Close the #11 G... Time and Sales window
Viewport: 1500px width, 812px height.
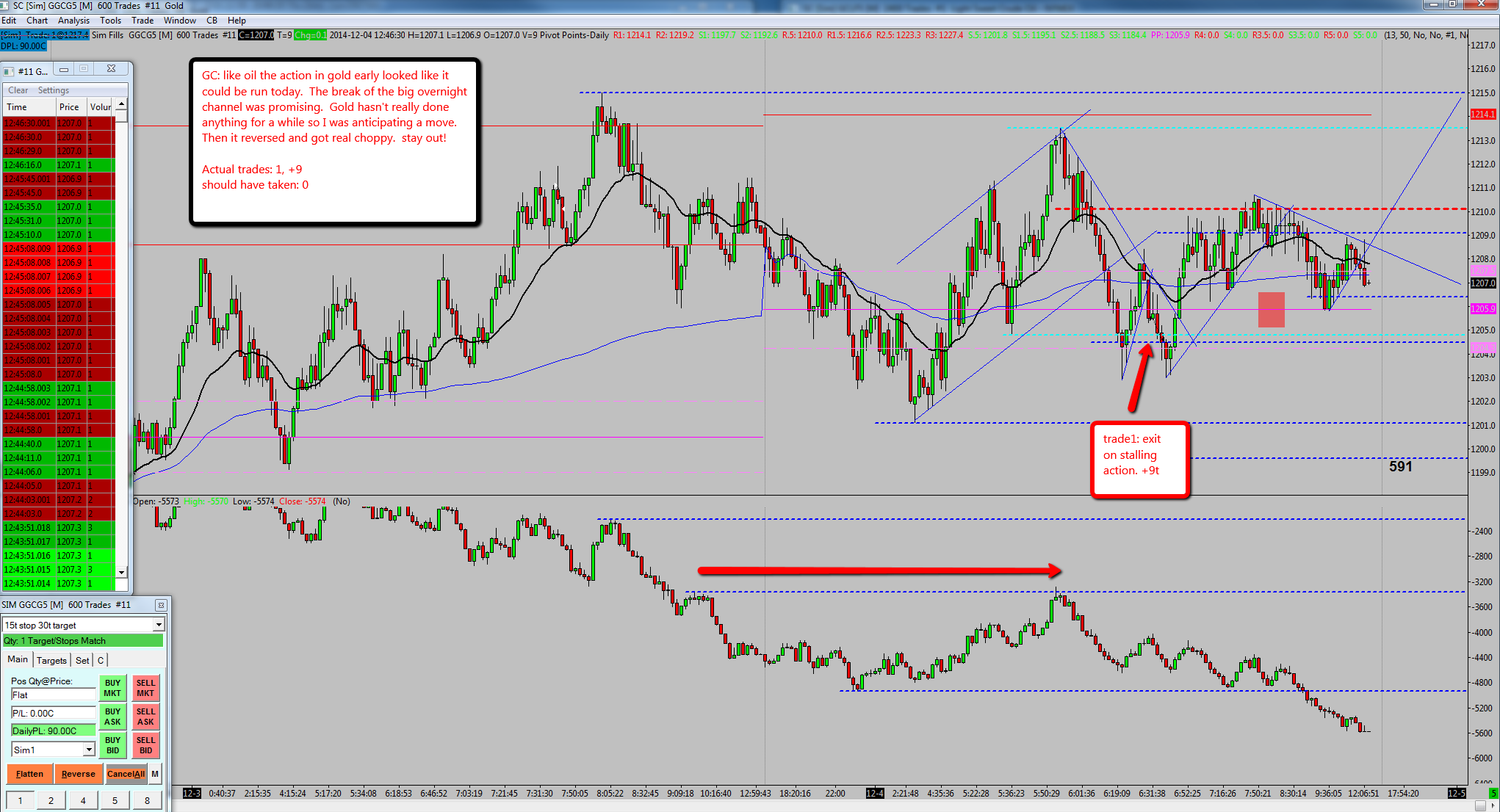111,69
